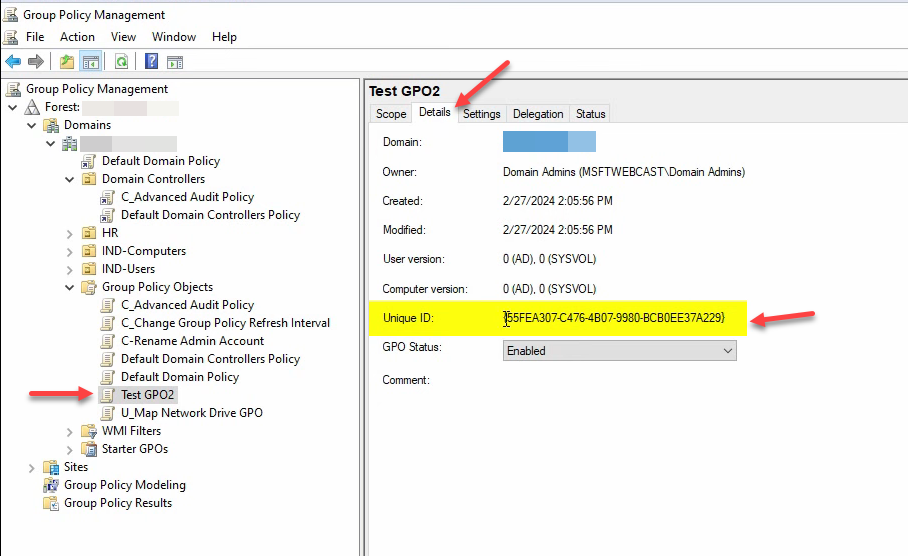Screen dimensions: 908x556
Task: Expand the IND-Computers node
Action: point(69,252)
